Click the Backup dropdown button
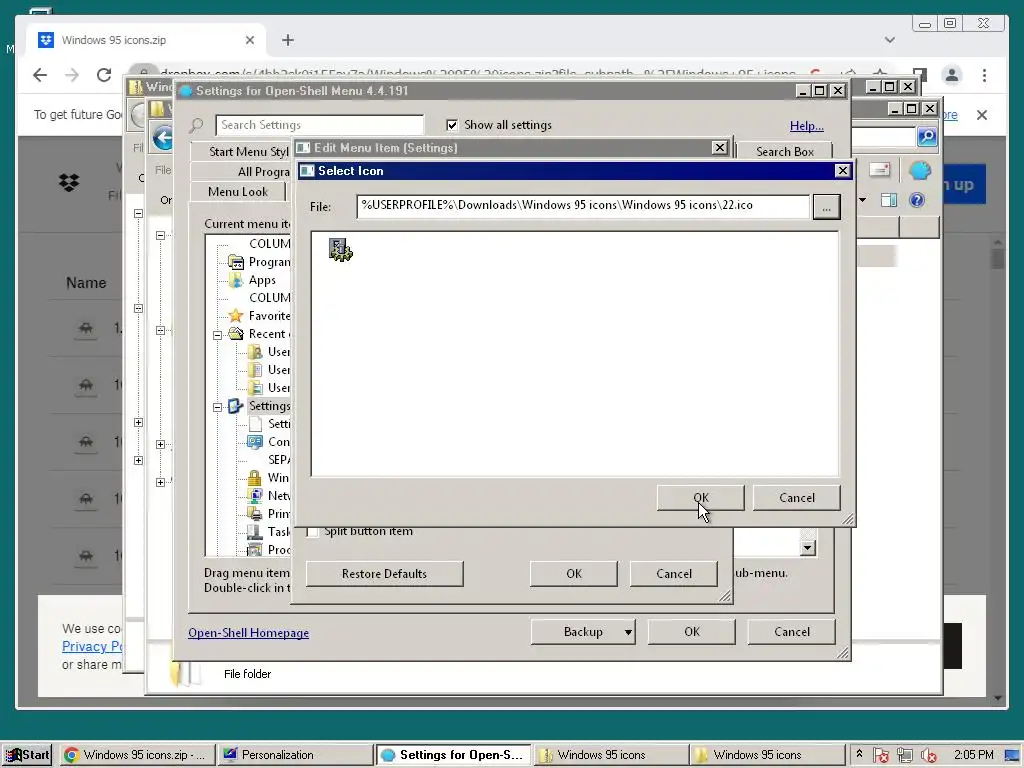Viewport: 1024px width, 768px height. click(x=583, y=632)
